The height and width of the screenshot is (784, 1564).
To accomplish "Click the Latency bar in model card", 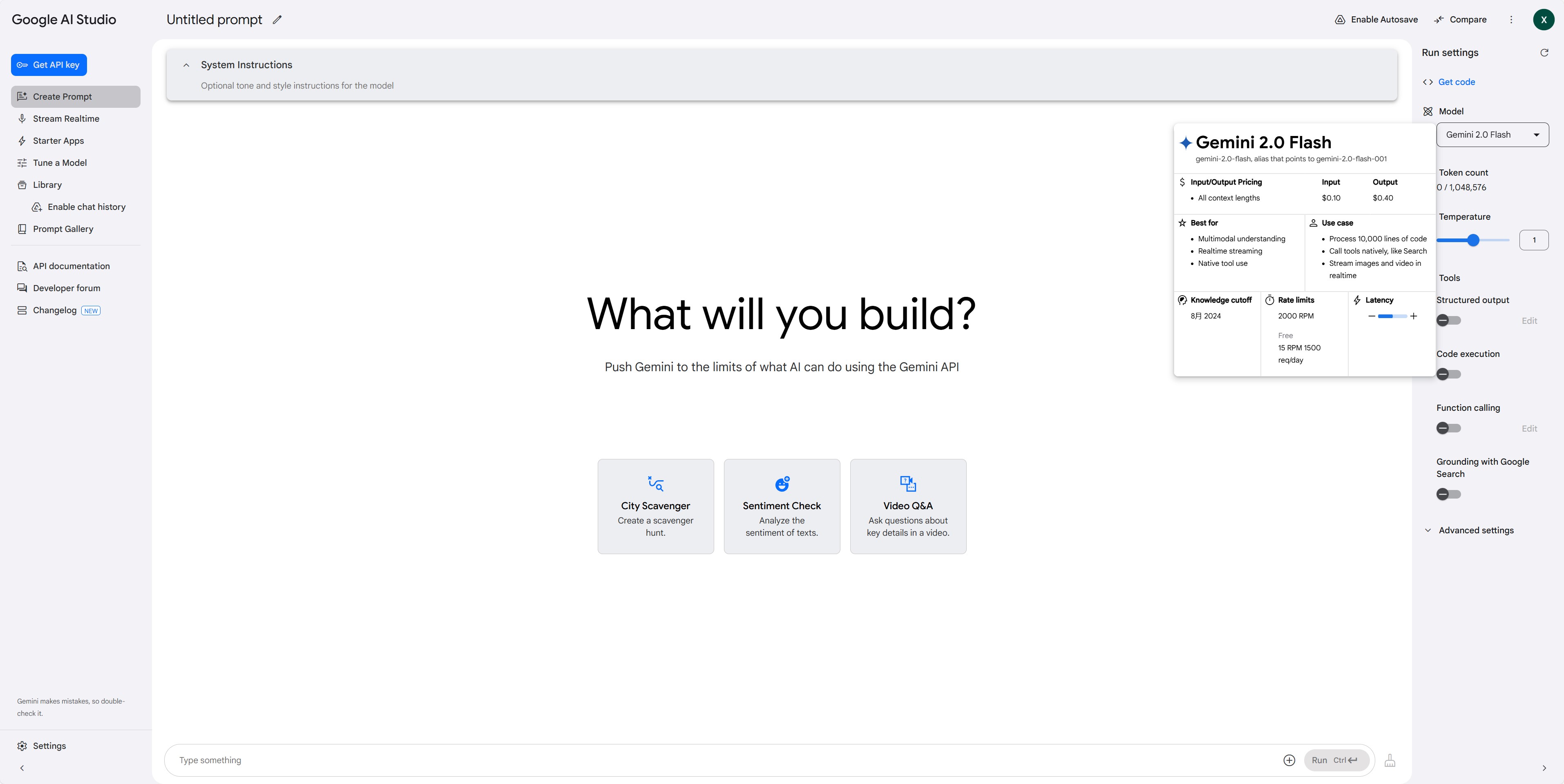I will tap(1392, 316).
